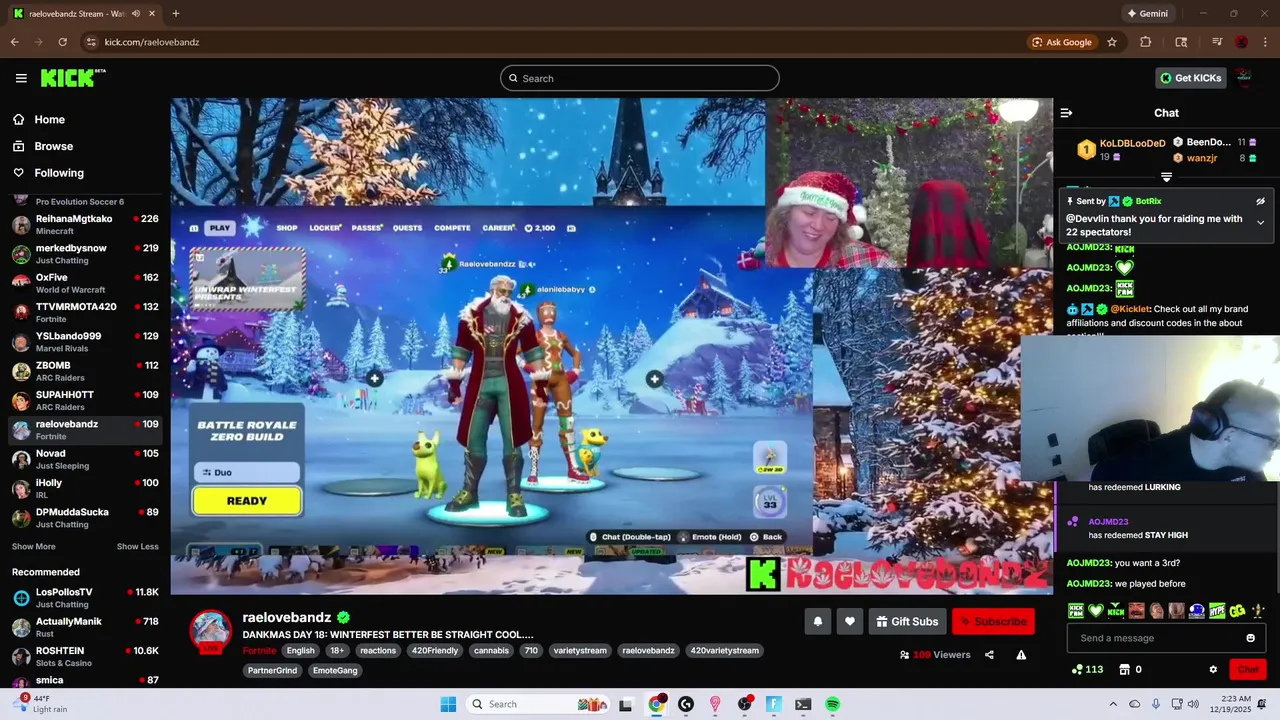The image size is (1280, 720).
Task: Click the cannabis tag
Action: tap(491, 651)
